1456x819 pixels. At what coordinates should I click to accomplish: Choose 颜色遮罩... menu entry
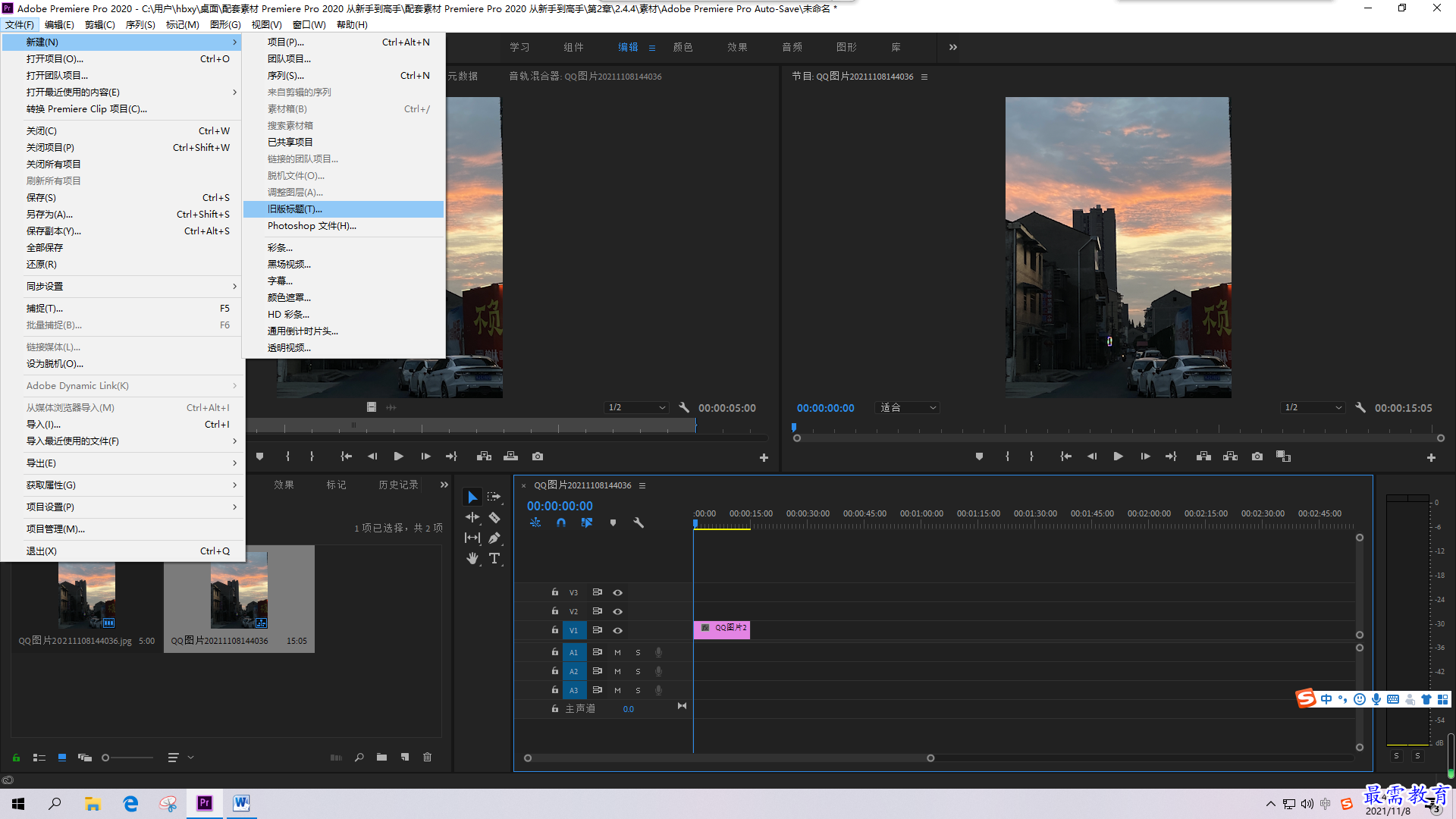[344, 298]
